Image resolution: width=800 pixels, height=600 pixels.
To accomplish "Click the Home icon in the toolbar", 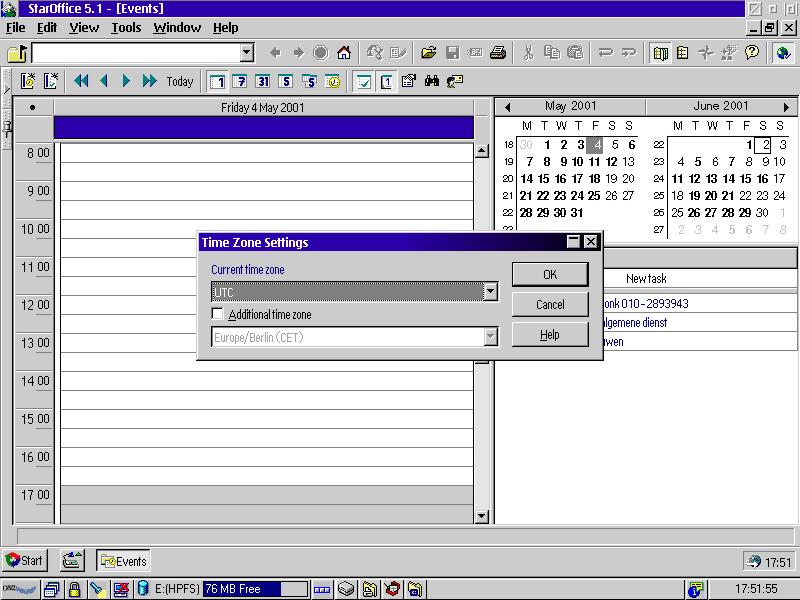I will pyautogui.click(x=344, y=53).
